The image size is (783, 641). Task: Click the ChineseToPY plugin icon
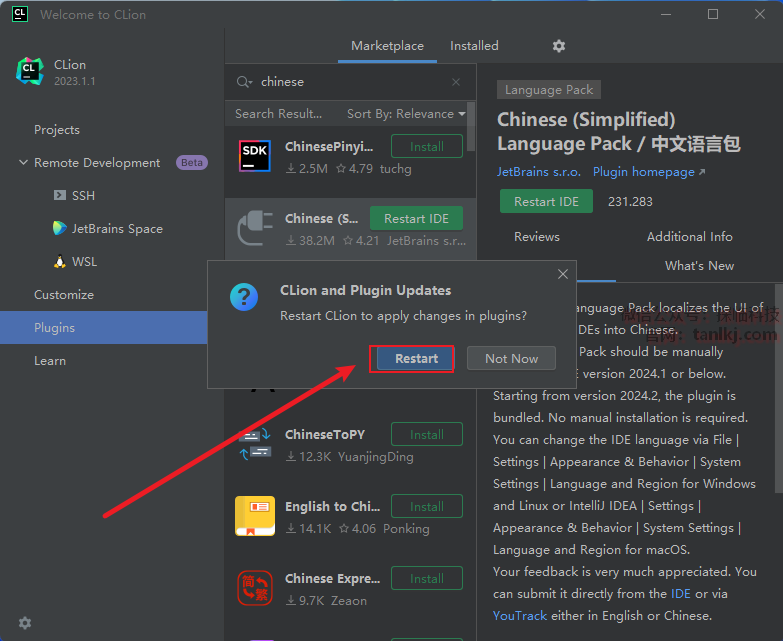tap(254, 445)
